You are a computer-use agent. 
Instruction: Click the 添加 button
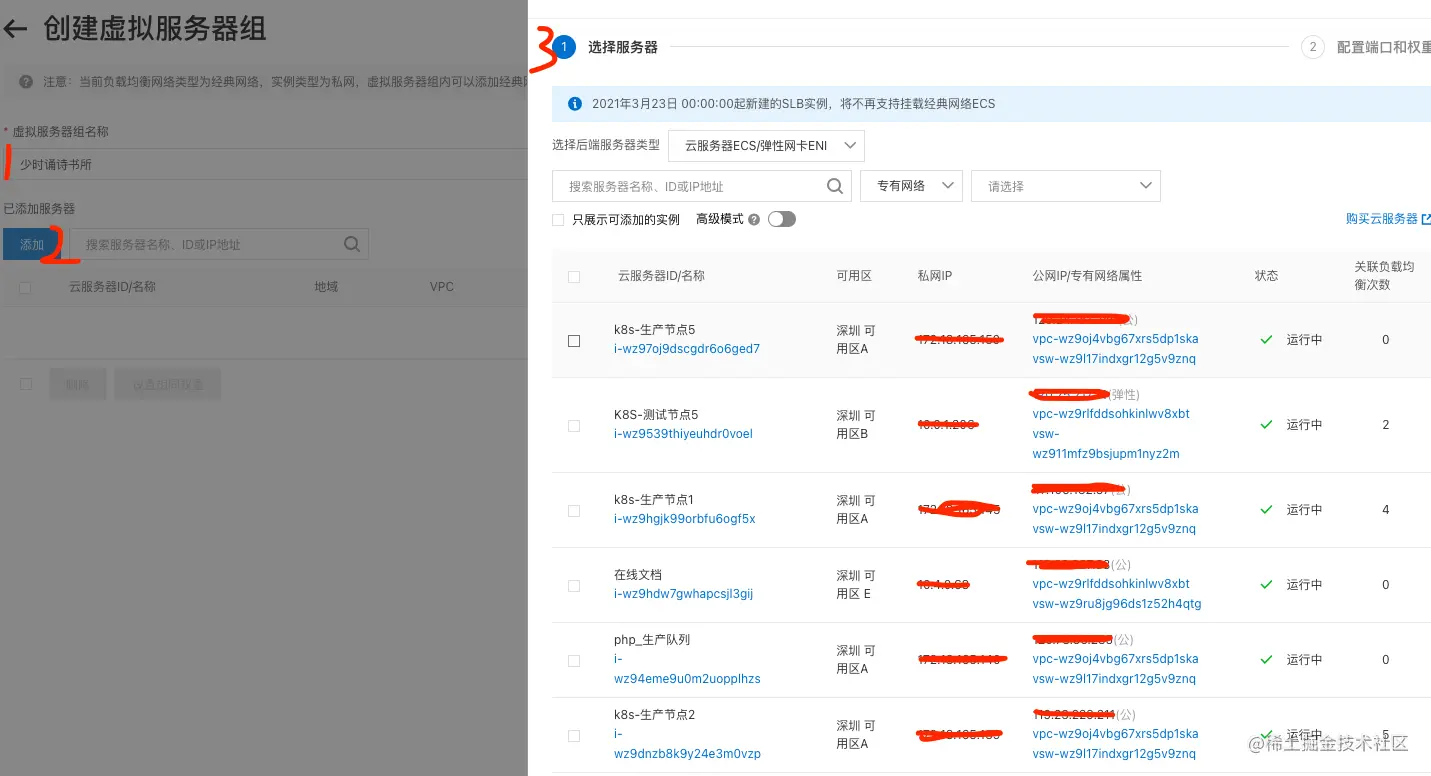(x=32, y=244)
